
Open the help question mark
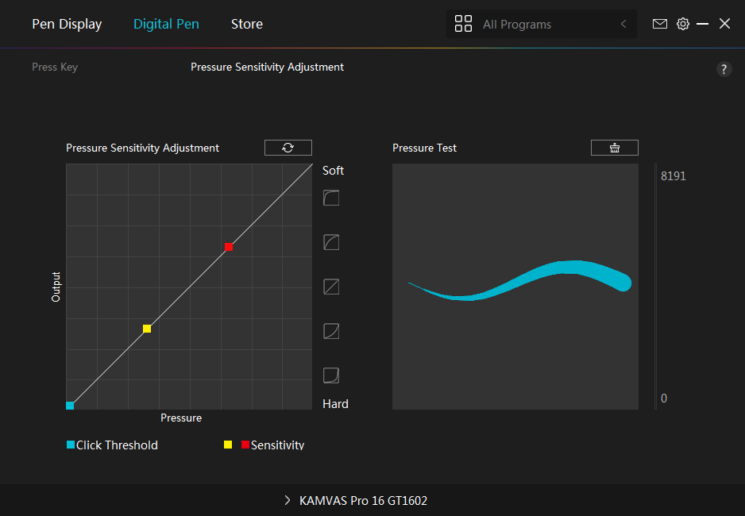pos(724,69)
